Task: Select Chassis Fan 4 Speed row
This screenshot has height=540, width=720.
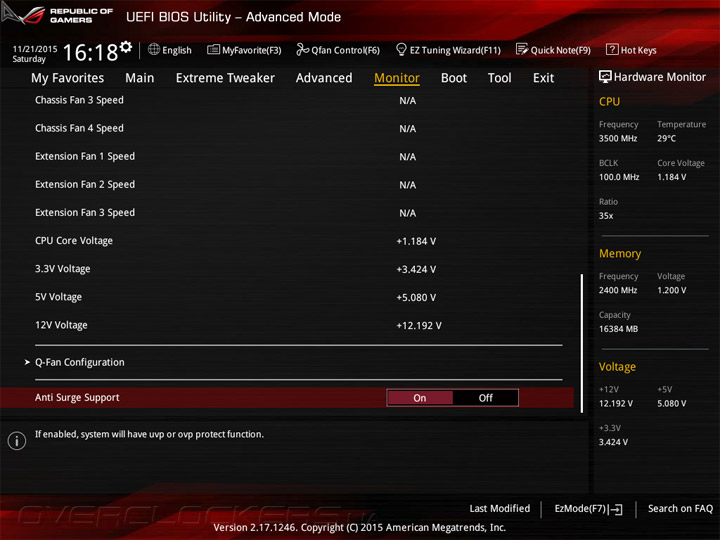Action: pyautogui.click(x=287, y=128)
